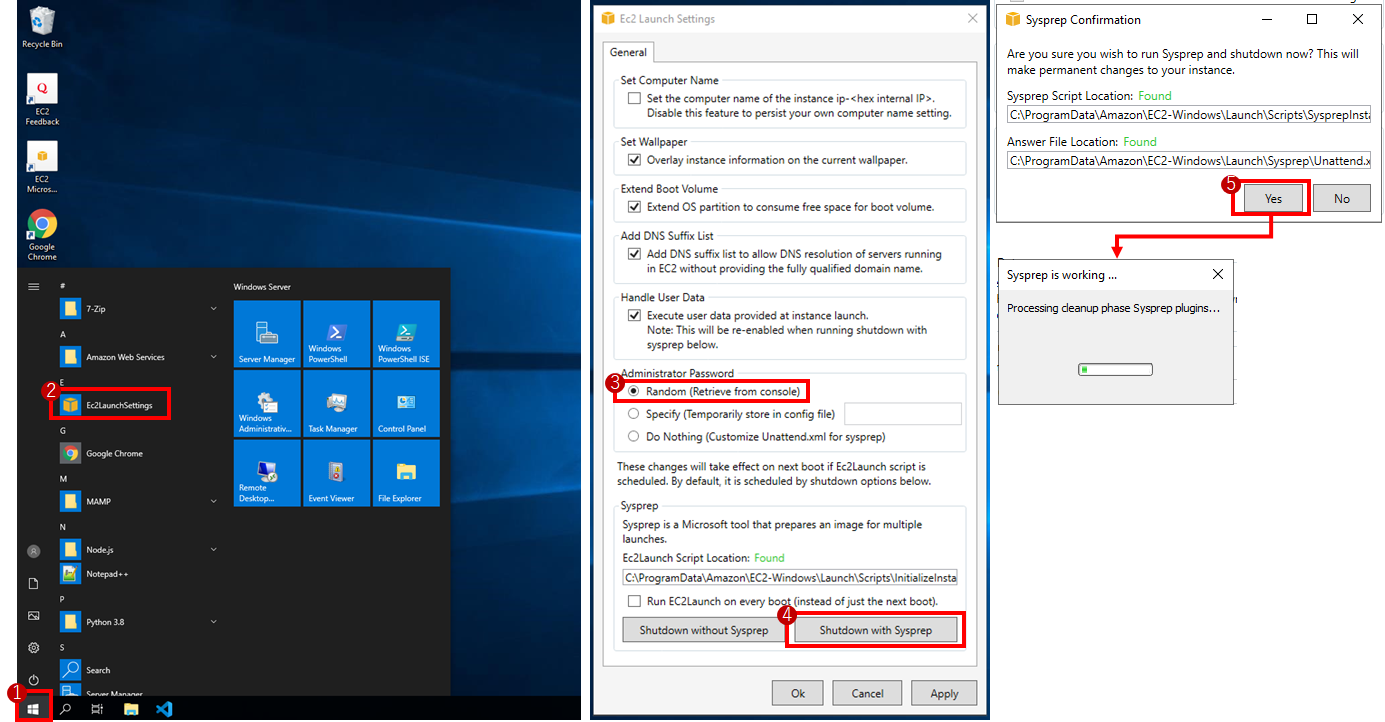Open Power options in Start menu

[33, 680]
